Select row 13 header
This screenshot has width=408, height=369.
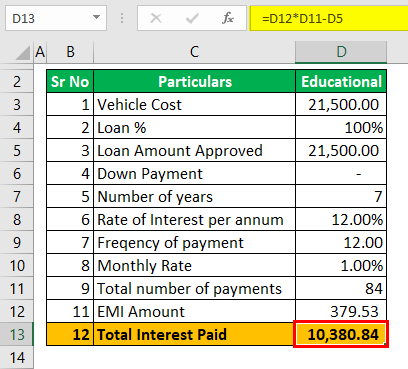pyautogui.click(x=17, y=334)
